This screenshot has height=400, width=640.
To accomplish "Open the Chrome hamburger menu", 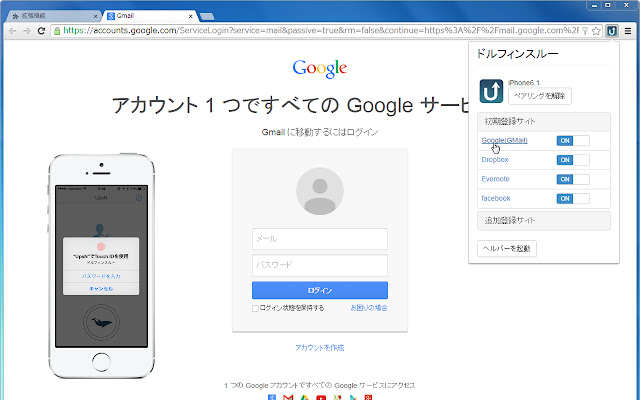I will (x=628, y=31).
